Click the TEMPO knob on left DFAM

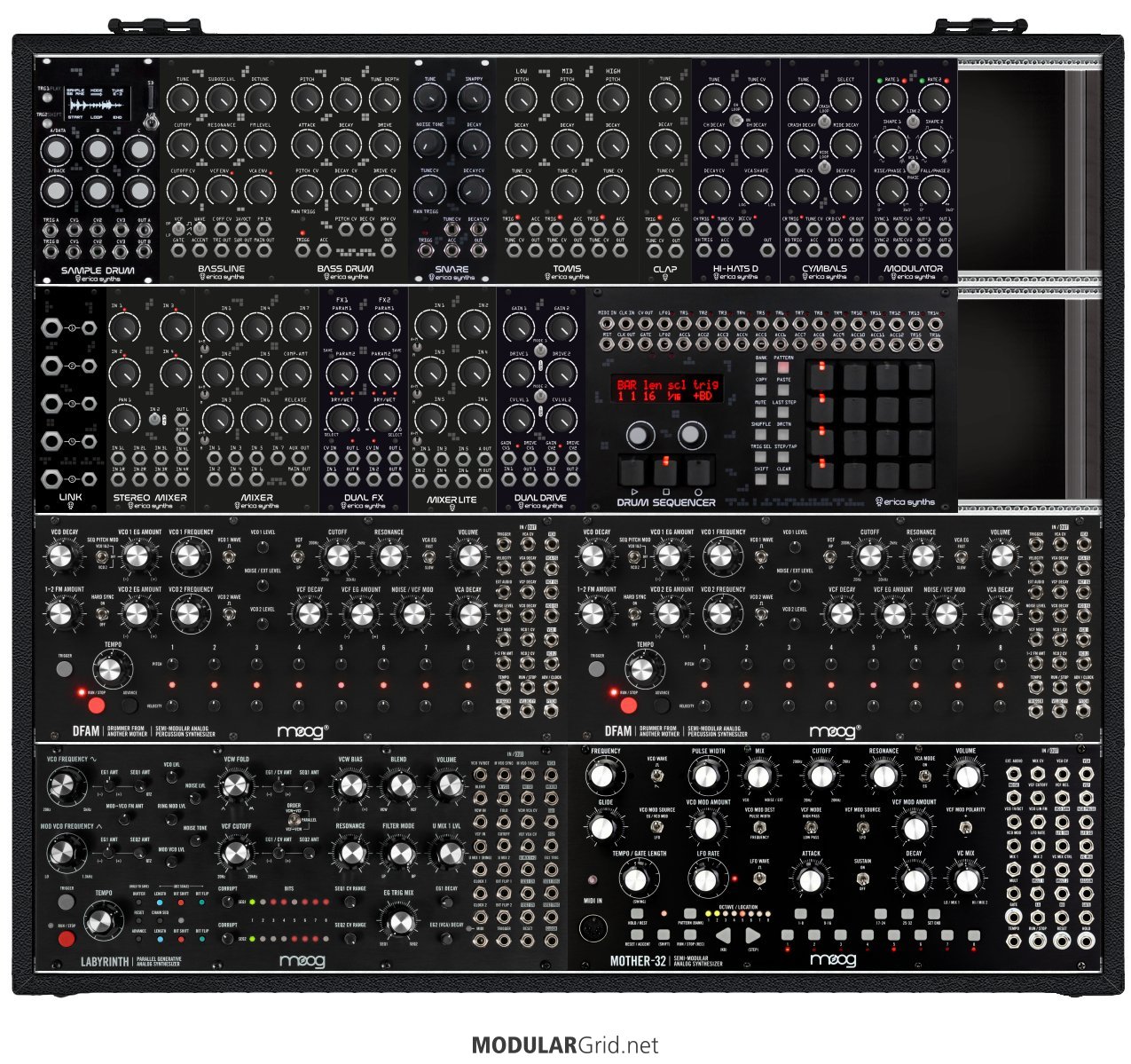[112, 671]
